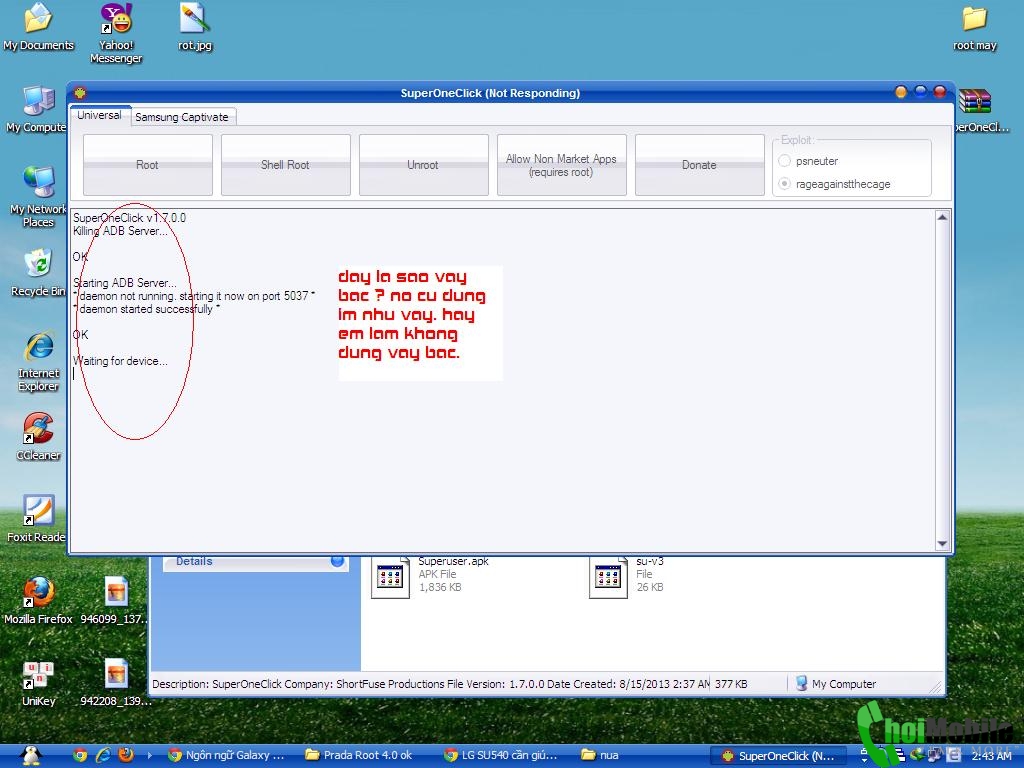Screen dimensions: 1024x768
Task: Launch Mozilla Firefox desktop shortcut
Action: click(x=38, y=600)
